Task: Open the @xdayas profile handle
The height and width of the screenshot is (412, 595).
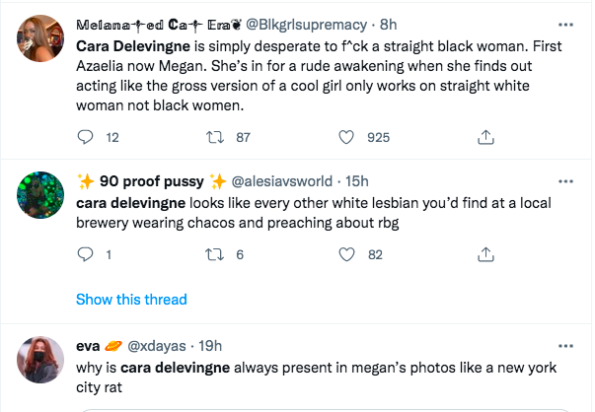Action: point(157,346)
